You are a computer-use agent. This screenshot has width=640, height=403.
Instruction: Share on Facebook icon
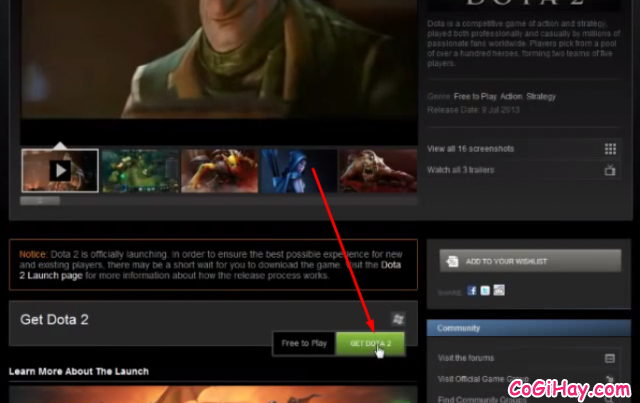coord(472,291)
